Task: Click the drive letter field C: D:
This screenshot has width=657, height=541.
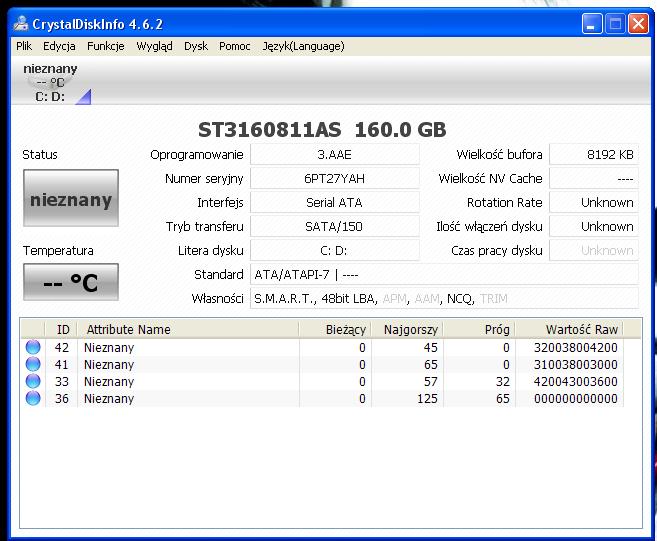Action: (335, 251)
